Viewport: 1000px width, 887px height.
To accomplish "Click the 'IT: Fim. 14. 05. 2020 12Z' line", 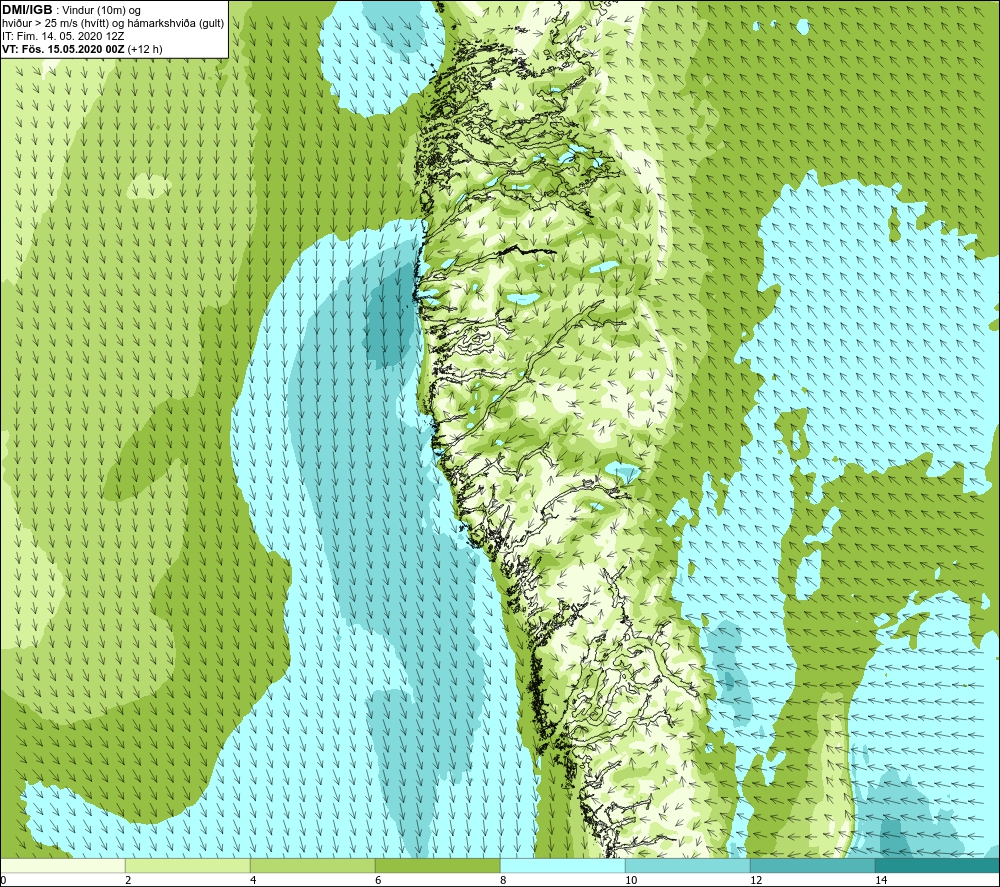I will [62, 36].
